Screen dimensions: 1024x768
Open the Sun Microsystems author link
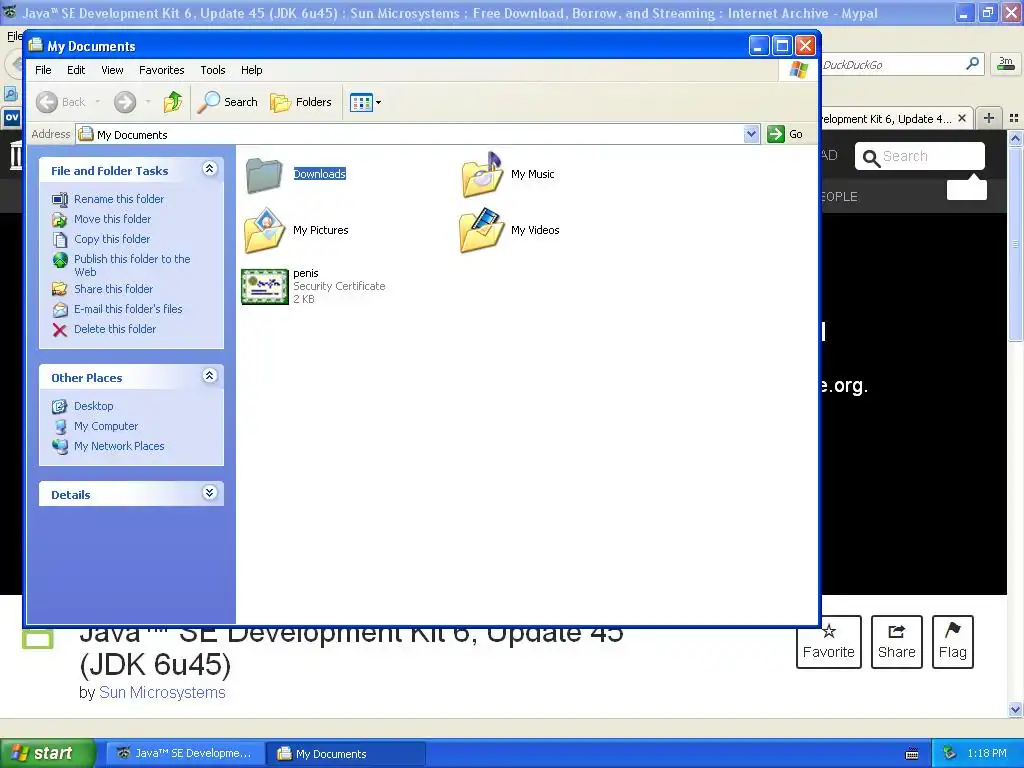pyautogui.click(x=162, y=692)
